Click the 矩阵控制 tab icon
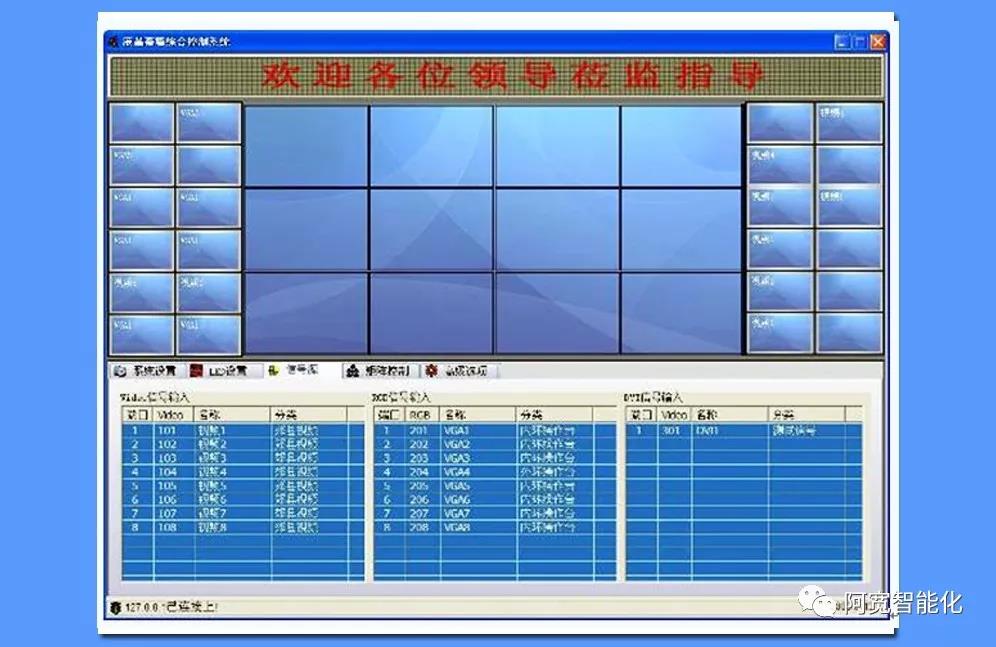996x647 pixels. pyautogui.click(x=352, y=371)
